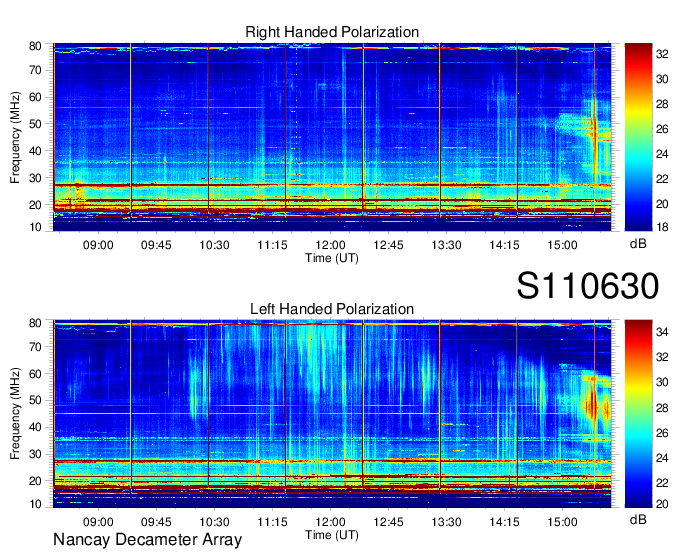The image size is (680, 552).
Task: Click the "09:45" tick under the Right Handed plot
Action: tap(156, 245)
